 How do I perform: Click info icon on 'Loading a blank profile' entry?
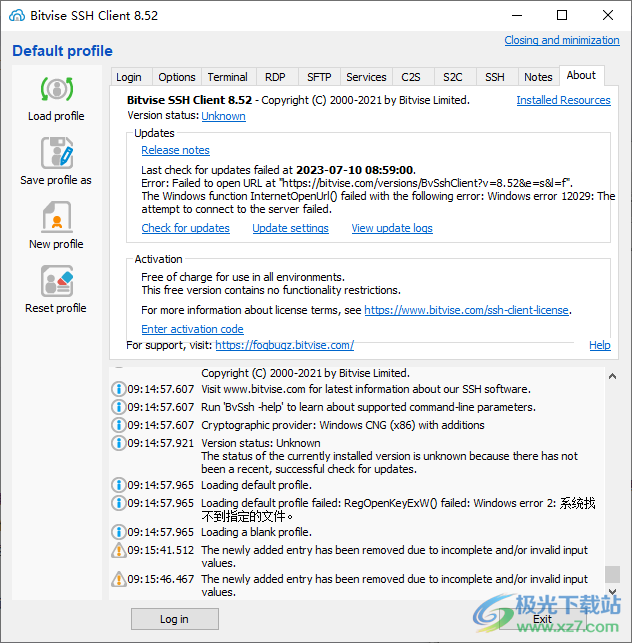tap(119, 532)
